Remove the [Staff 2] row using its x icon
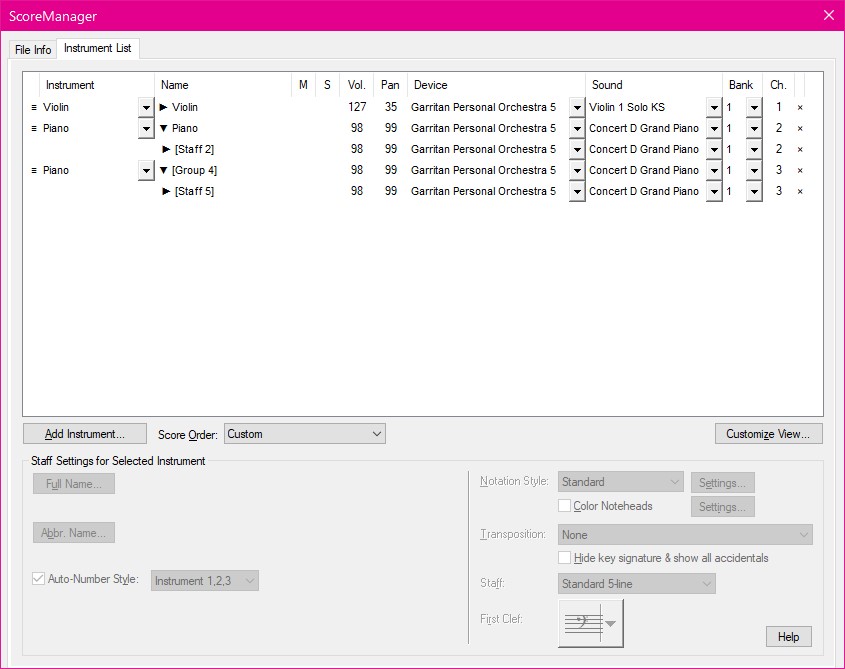The image size is (845, 669). point(800,149)
